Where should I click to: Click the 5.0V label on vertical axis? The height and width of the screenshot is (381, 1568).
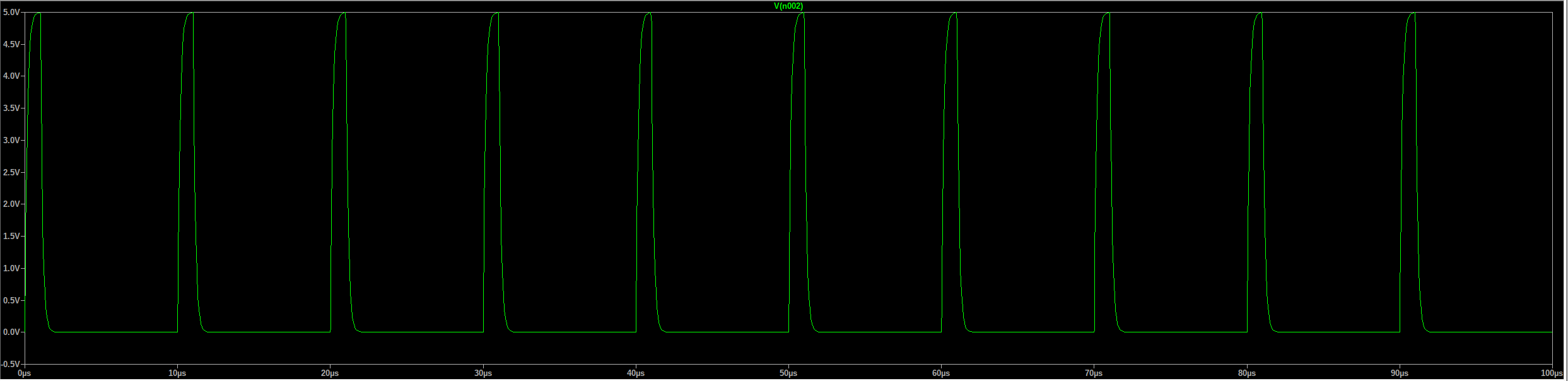point(11,12)
